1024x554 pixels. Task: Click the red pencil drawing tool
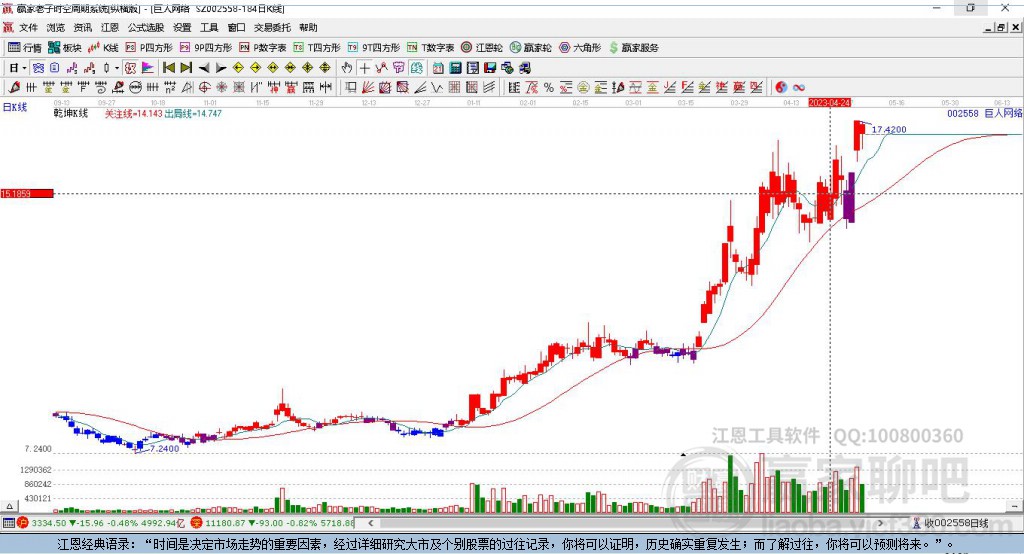click(x=14, y=87)
